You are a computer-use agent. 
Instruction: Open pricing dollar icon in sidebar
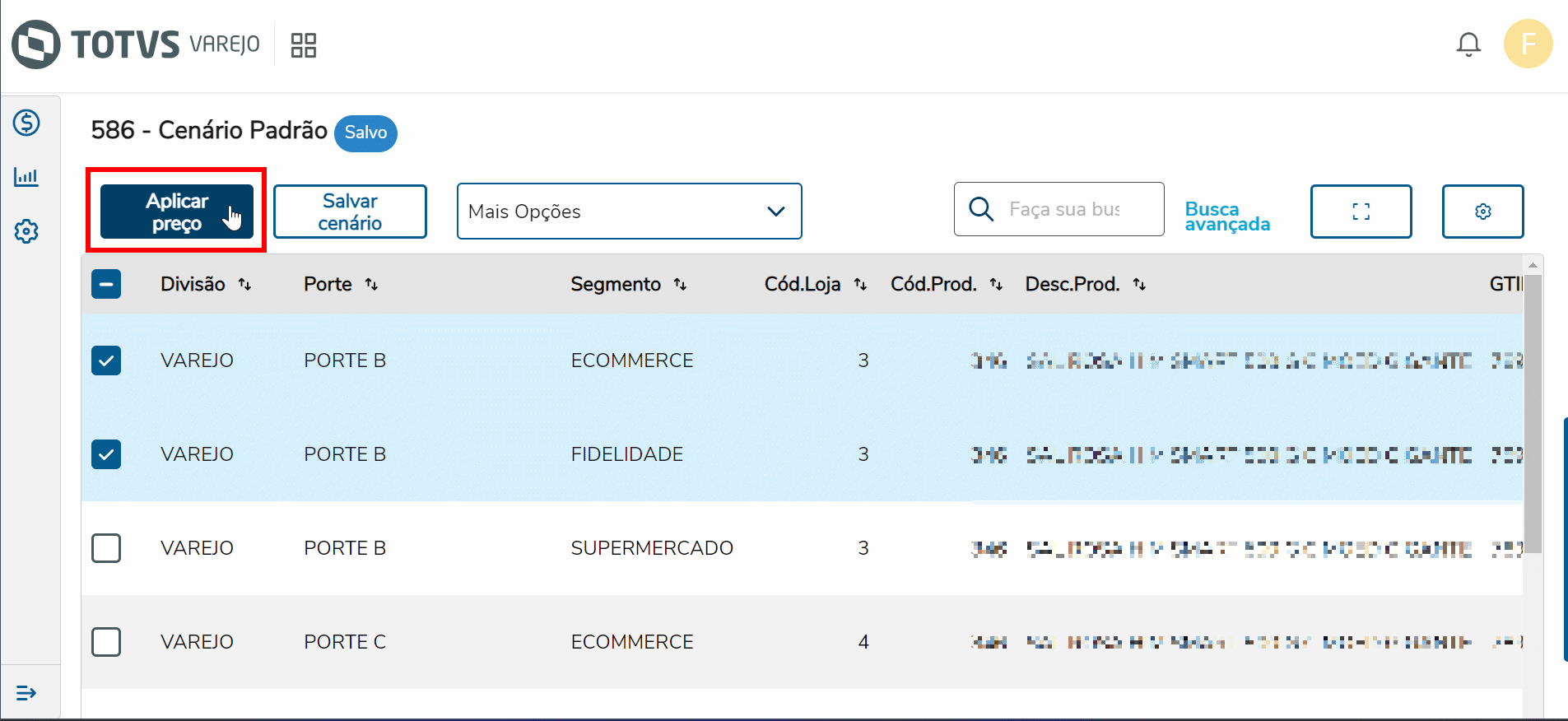(x=26, y=123)
